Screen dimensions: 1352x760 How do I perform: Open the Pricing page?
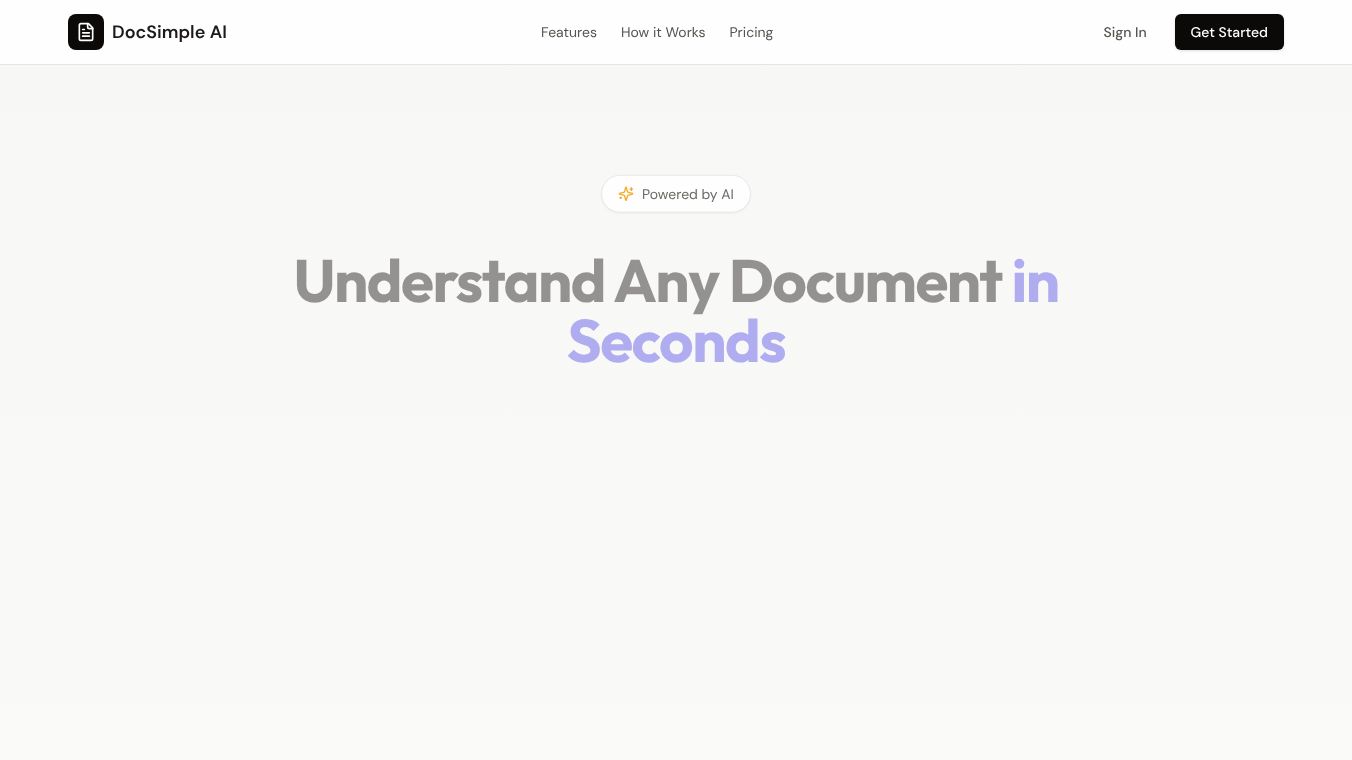(x=751, y=32)
